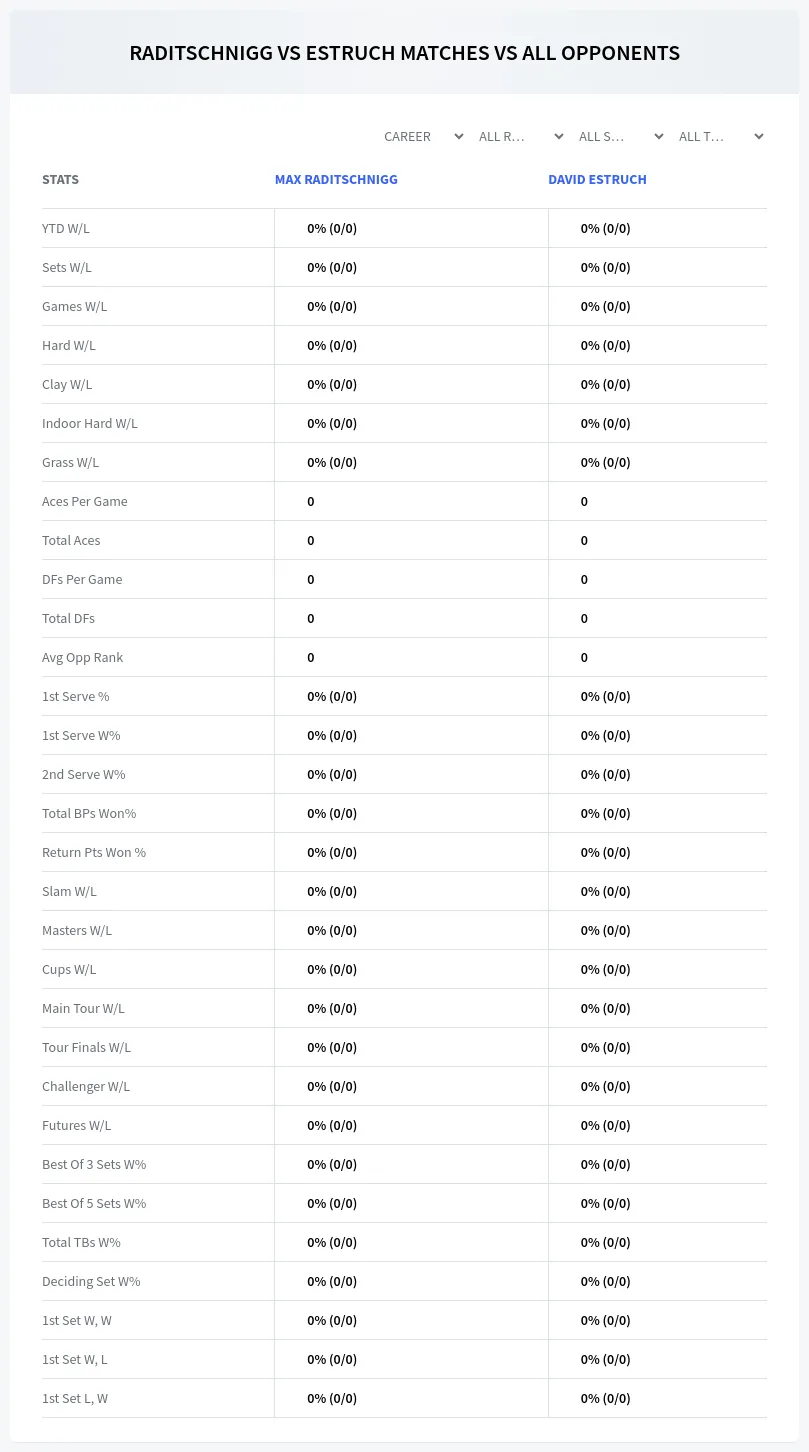The width and height of the screenshot is (809, 1452).
Task: Select the Clay W/L stat label
Action: (x=67, y=384)
